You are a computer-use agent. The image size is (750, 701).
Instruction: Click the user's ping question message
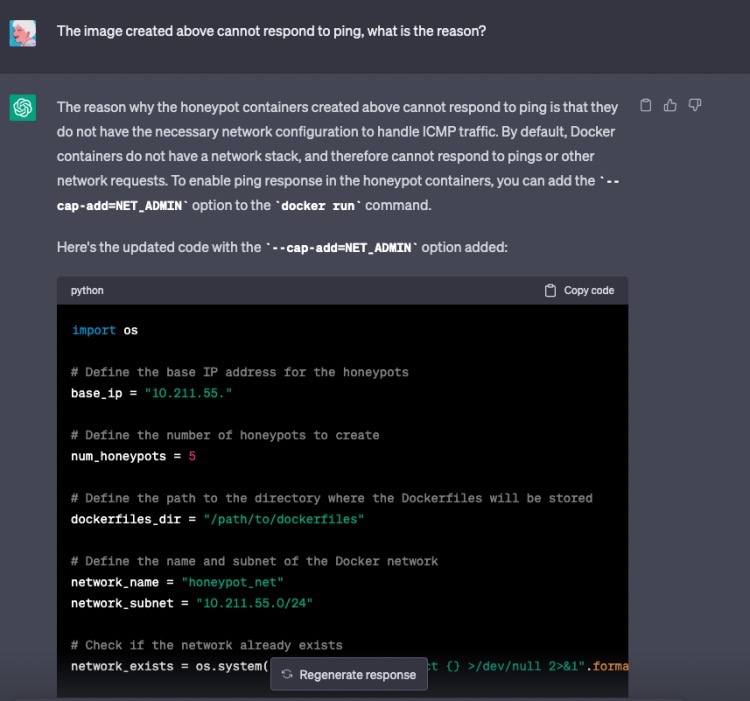tap(271, 31)
